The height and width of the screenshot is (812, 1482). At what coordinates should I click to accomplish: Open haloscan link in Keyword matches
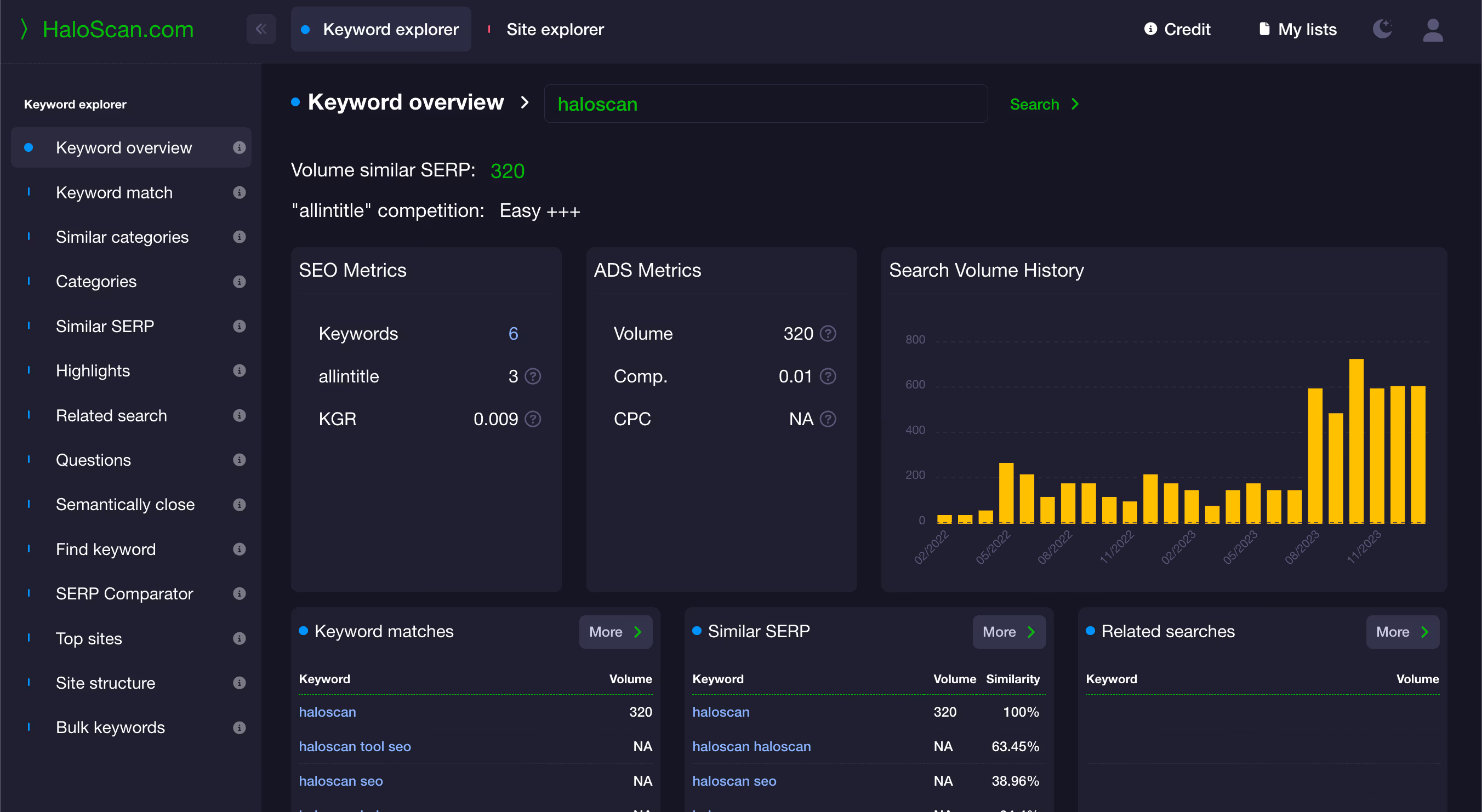[x=327, y=712]
